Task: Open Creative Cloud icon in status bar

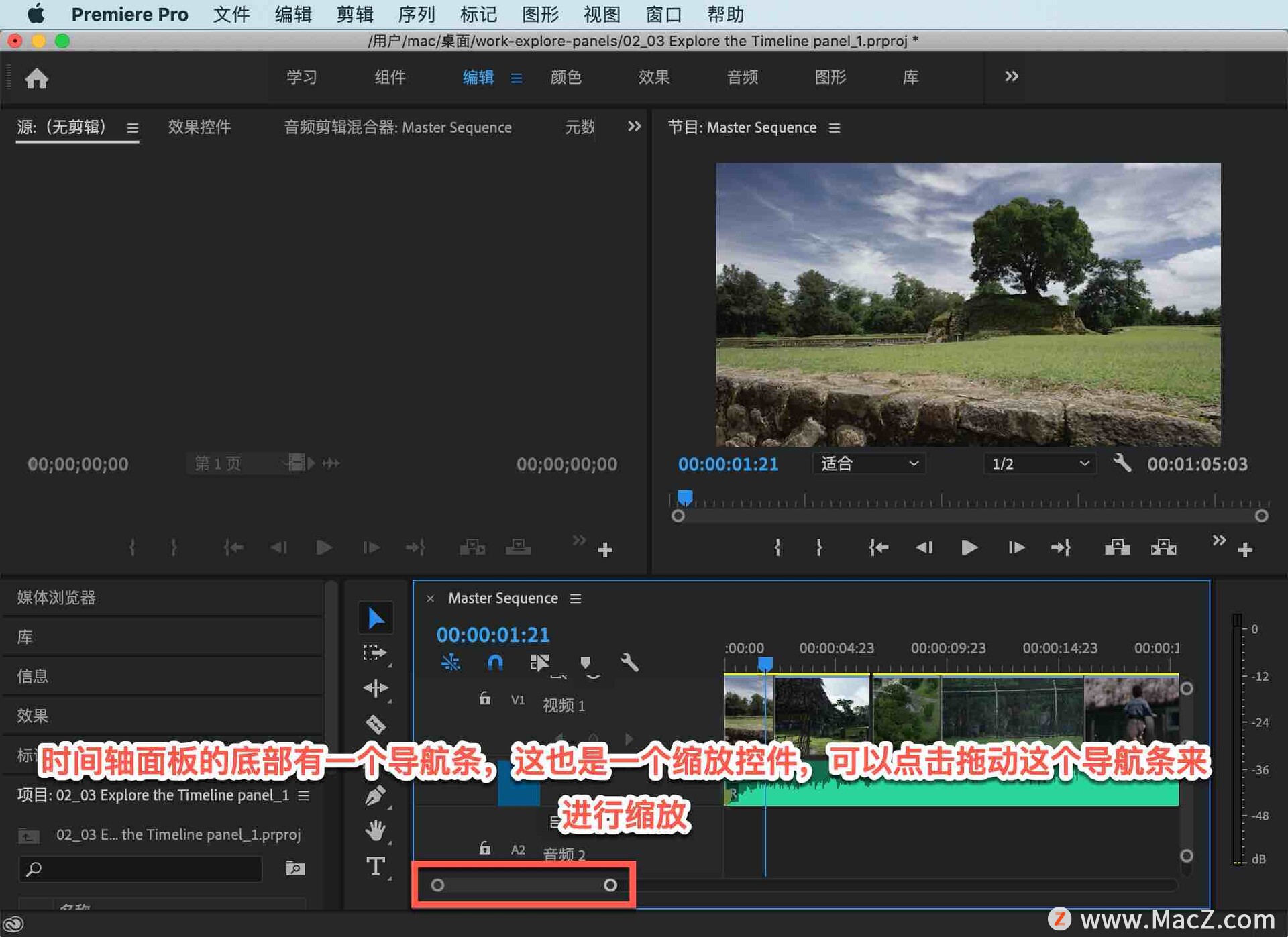Action: (13, 924)
